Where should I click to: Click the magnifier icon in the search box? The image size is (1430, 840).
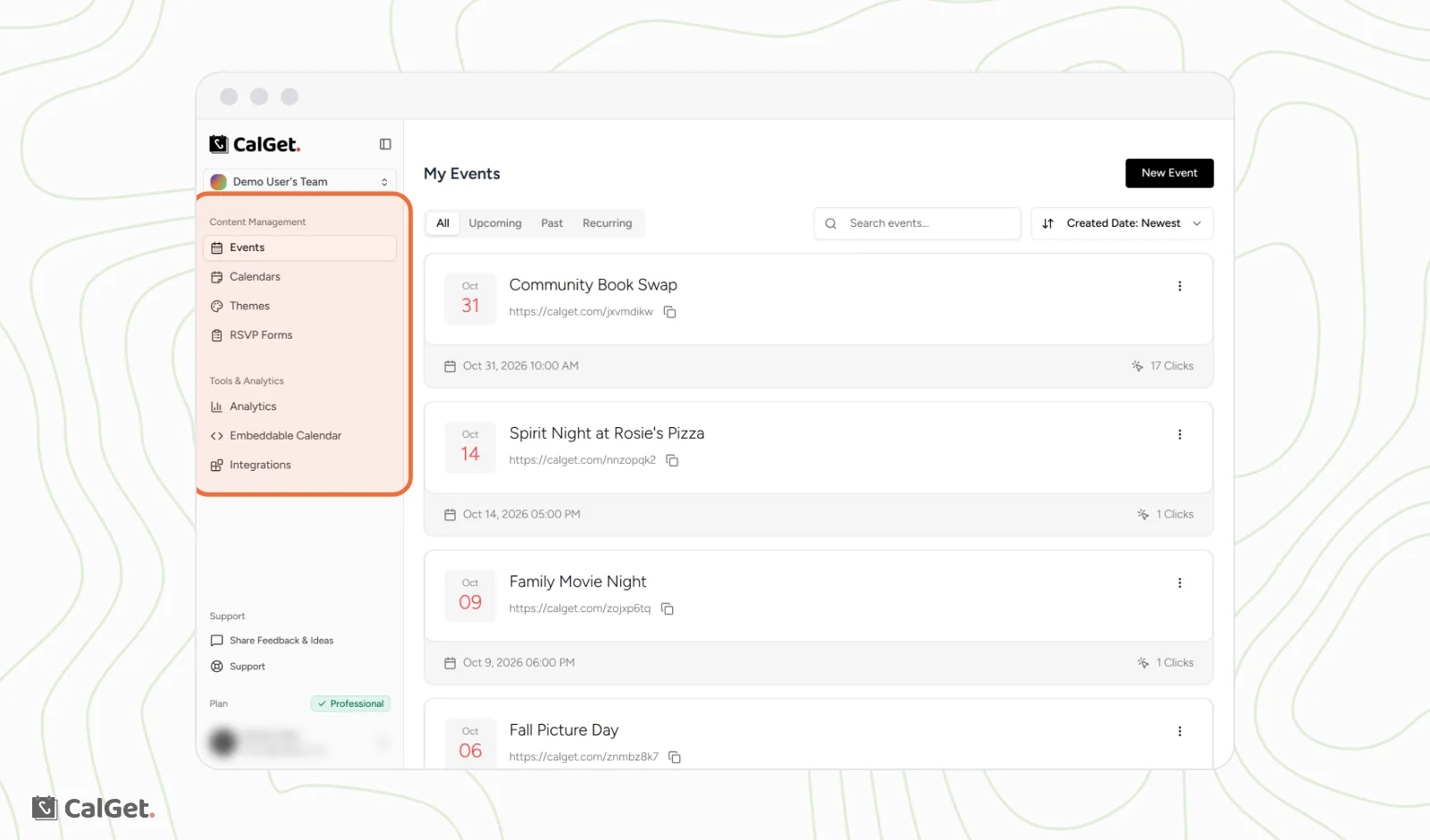[830, 223]
